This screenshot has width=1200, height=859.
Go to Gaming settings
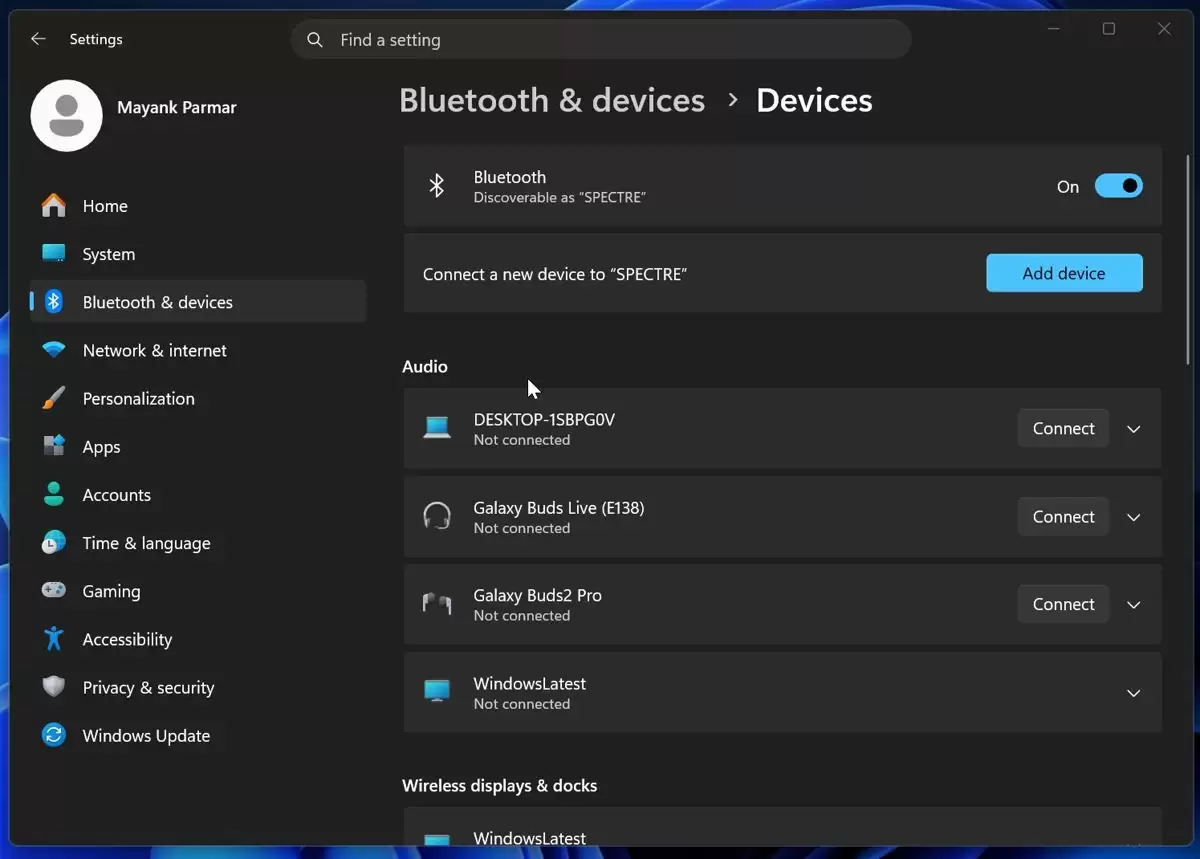(x=198, y=591)
